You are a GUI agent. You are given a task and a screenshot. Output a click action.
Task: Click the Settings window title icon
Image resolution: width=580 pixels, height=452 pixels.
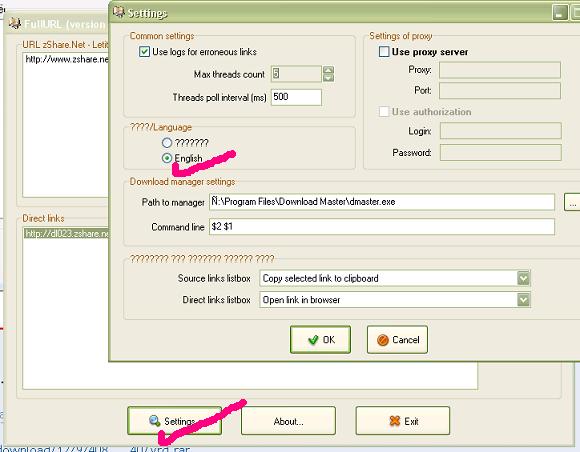tap(119, 12)
